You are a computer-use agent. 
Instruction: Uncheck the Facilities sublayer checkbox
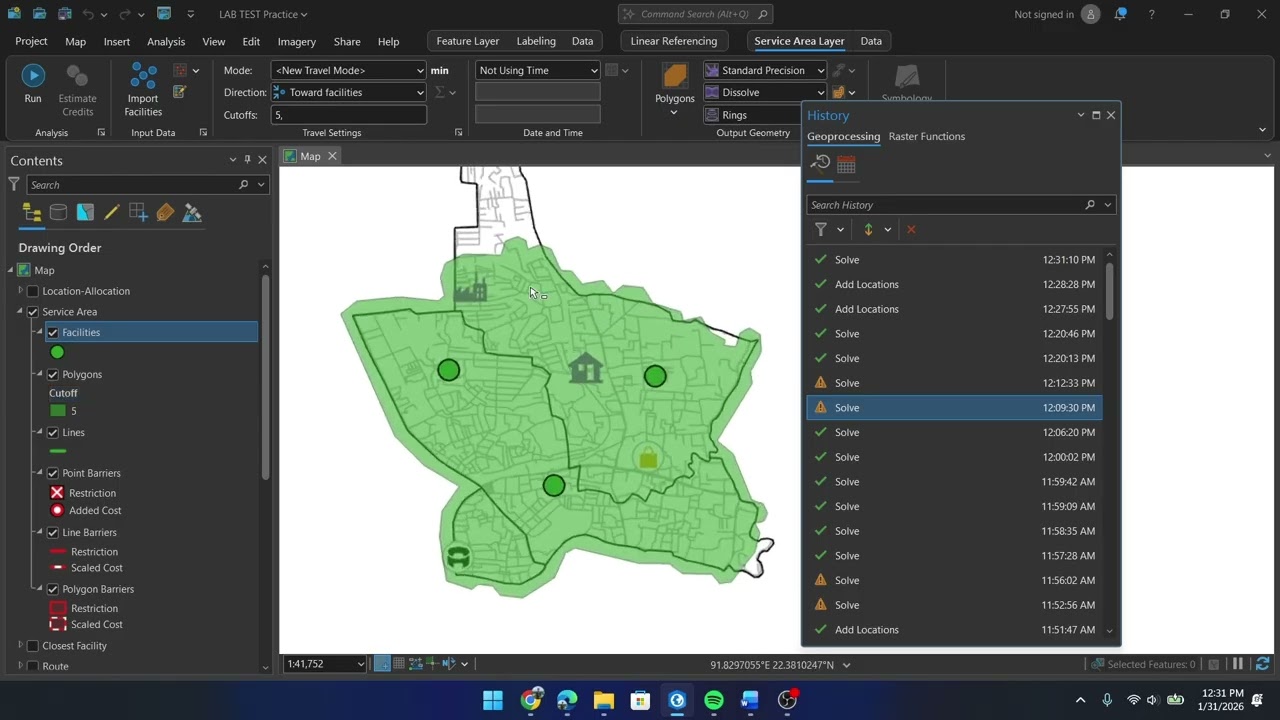[53, 332]
